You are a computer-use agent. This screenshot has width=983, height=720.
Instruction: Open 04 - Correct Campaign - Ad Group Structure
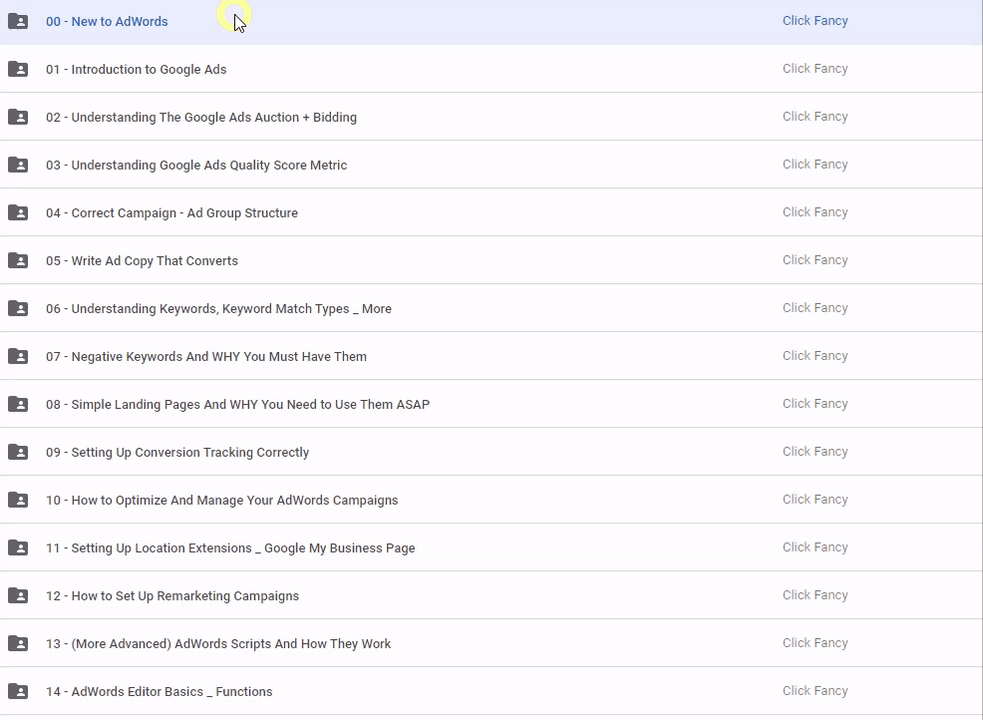pyautogui.click(x=171, y=213)
